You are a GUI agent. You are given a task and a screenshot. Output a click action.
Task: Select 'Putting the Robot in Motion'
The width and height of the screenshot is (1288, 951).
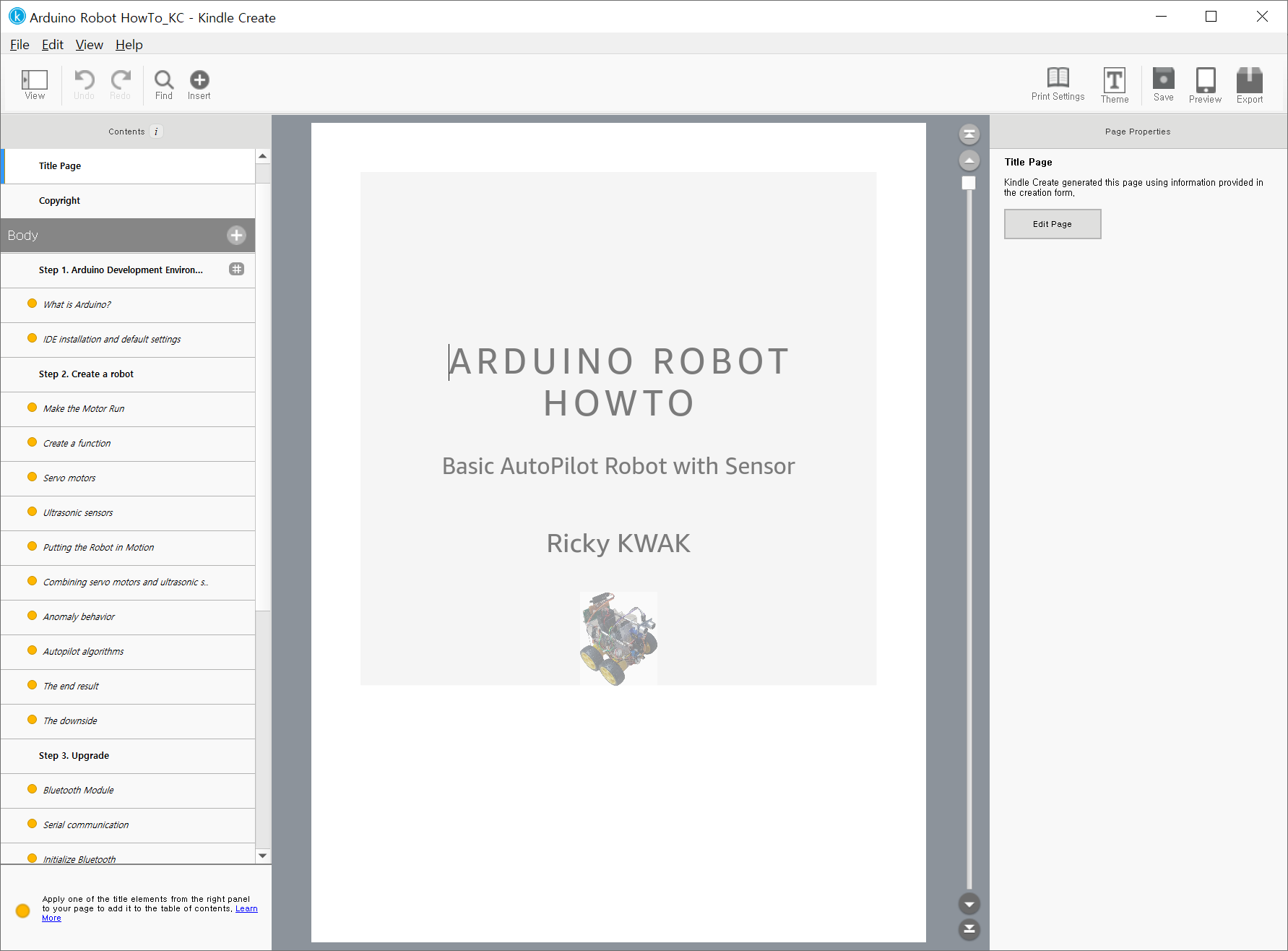[129, 548]
